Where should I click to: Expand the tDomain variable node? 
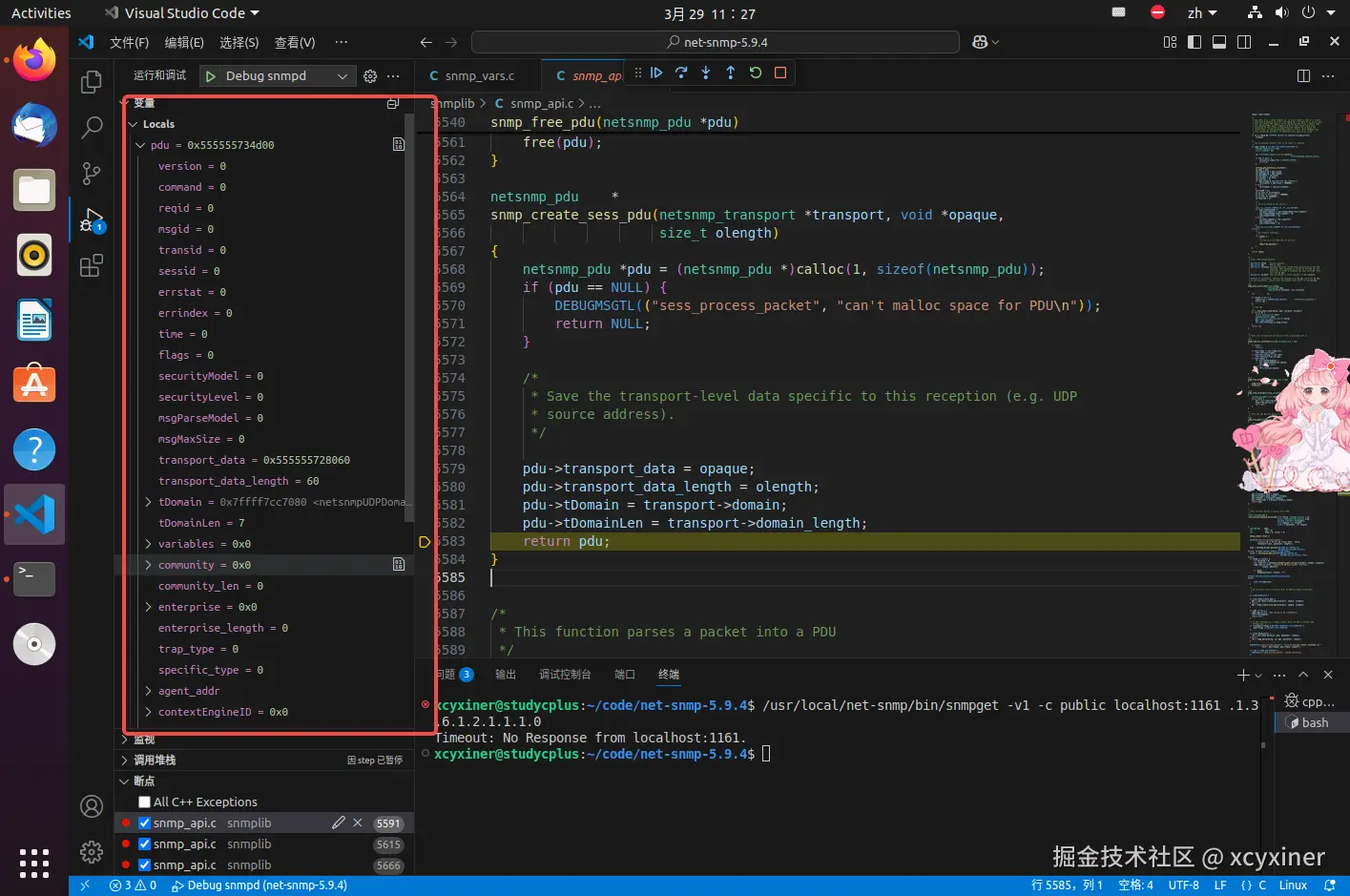148,502
